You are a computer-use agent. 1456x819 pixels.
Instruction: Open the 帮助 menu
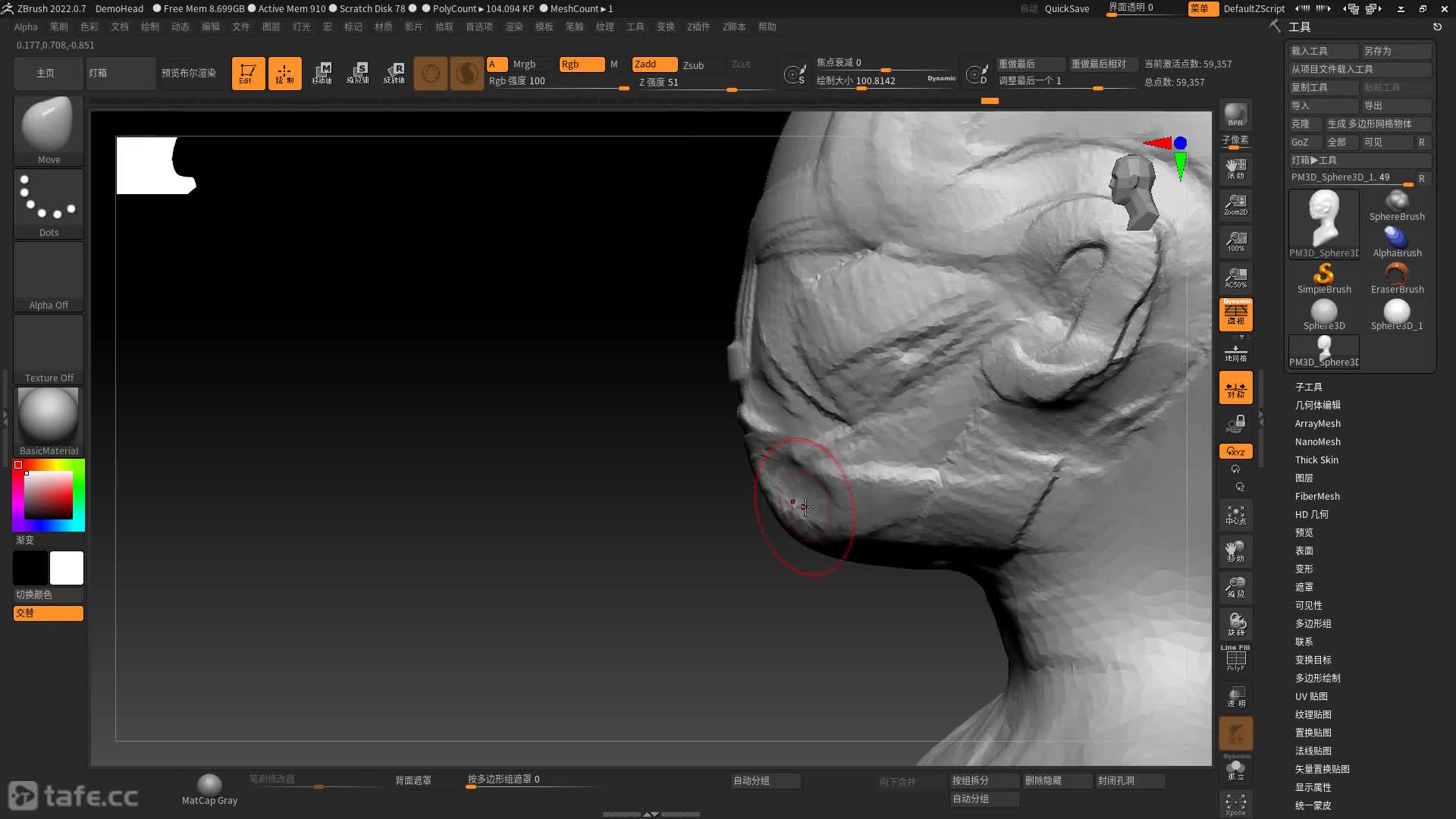coord(767,27)
